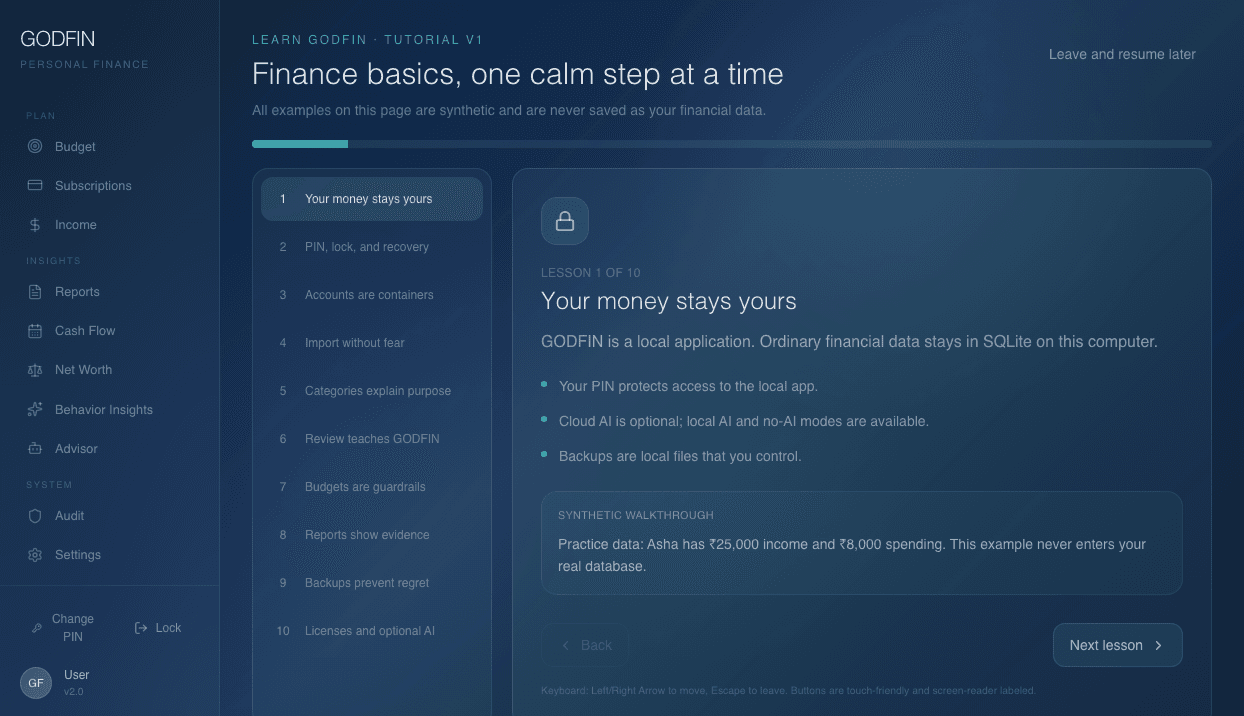The image size is (1244, 716).
Task: Click the chevron on Next lesson button
Action: (1159, 645)
